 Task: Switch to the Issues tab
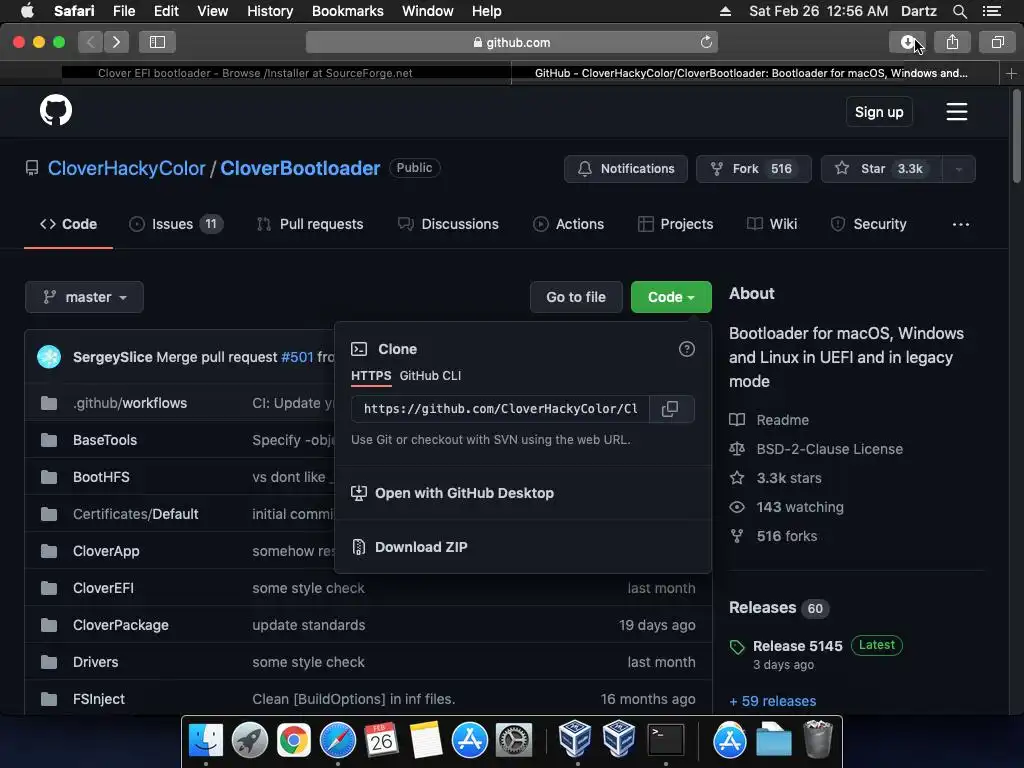pos(175,224)
